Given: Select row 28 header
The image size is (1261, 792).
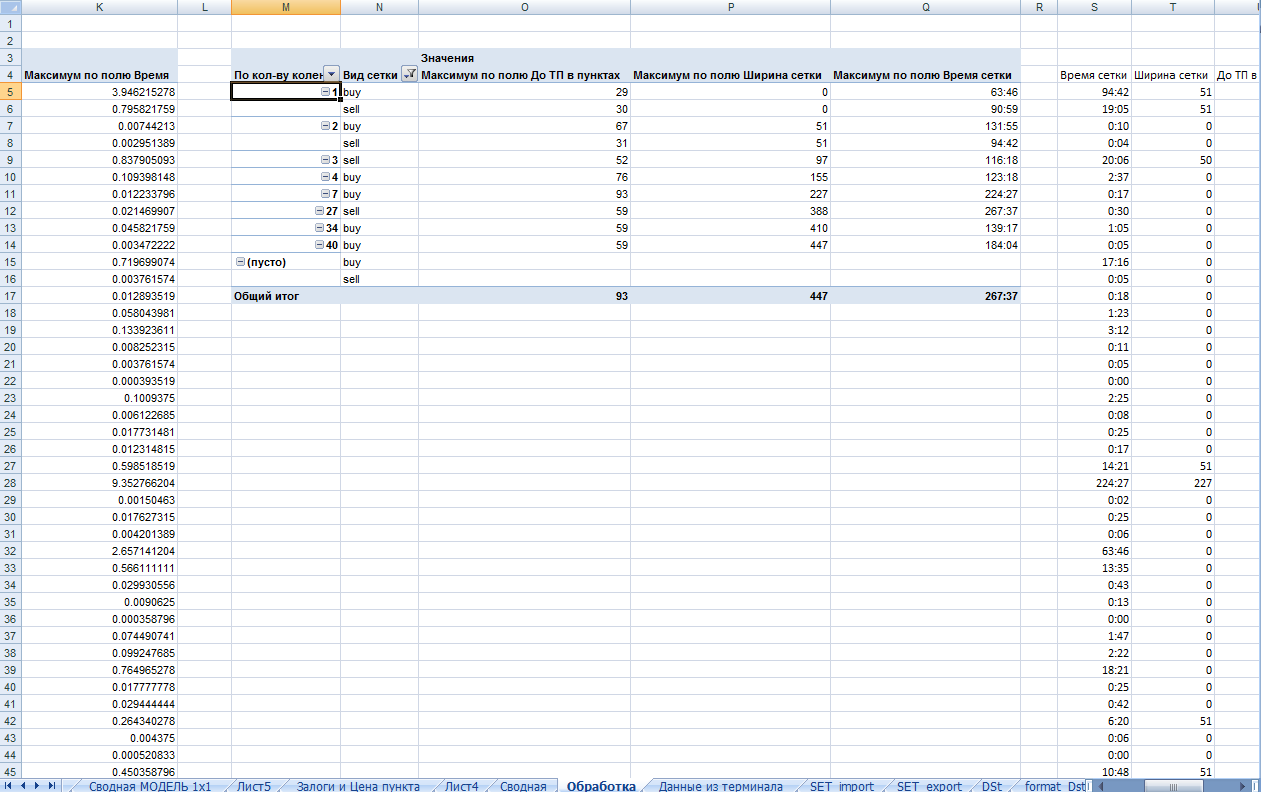Looking at the screenshot, I should point(10,483).
